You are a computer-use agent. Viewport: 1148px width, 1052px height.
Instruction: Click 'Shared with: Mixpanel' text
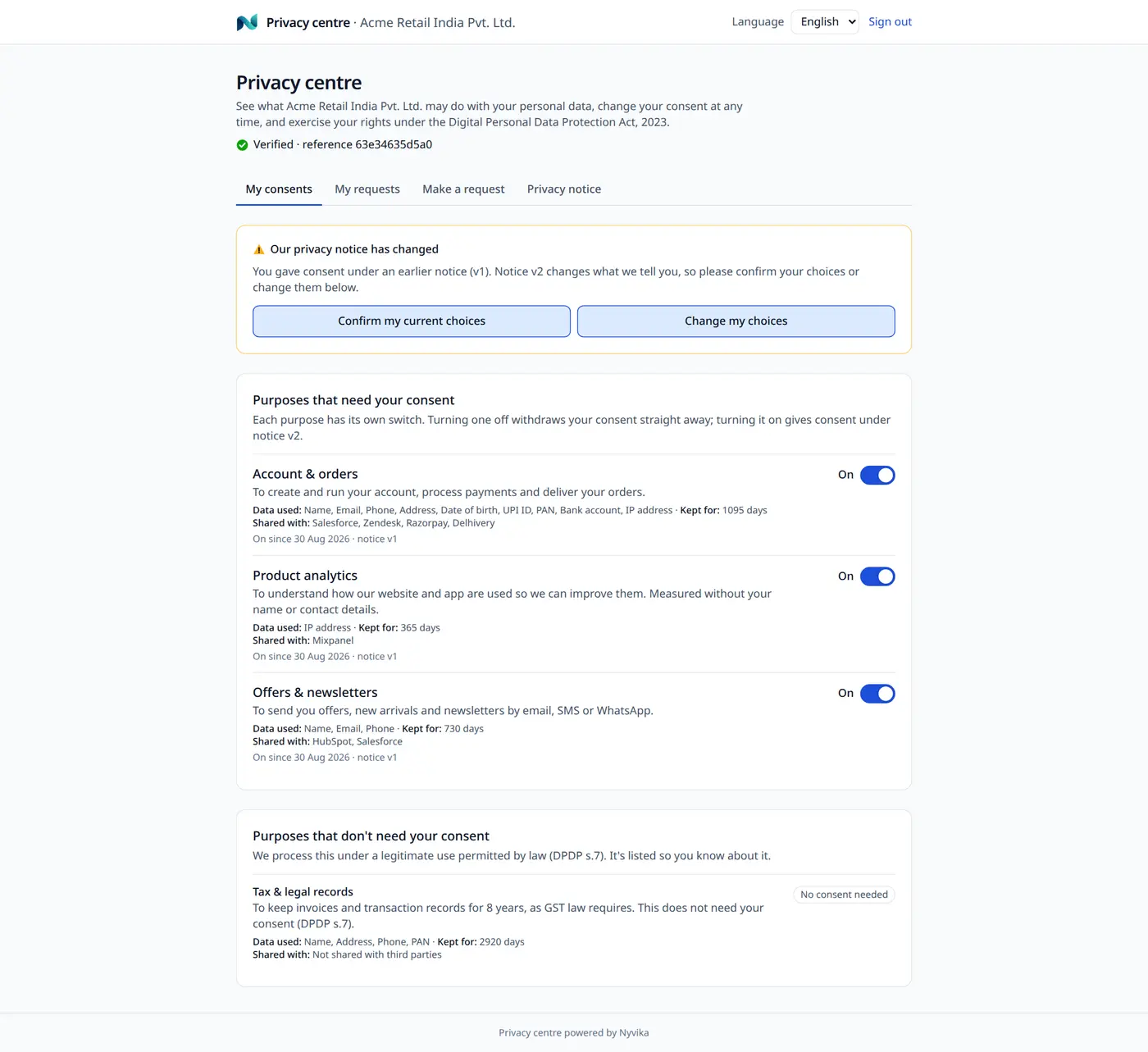[303, 640]
